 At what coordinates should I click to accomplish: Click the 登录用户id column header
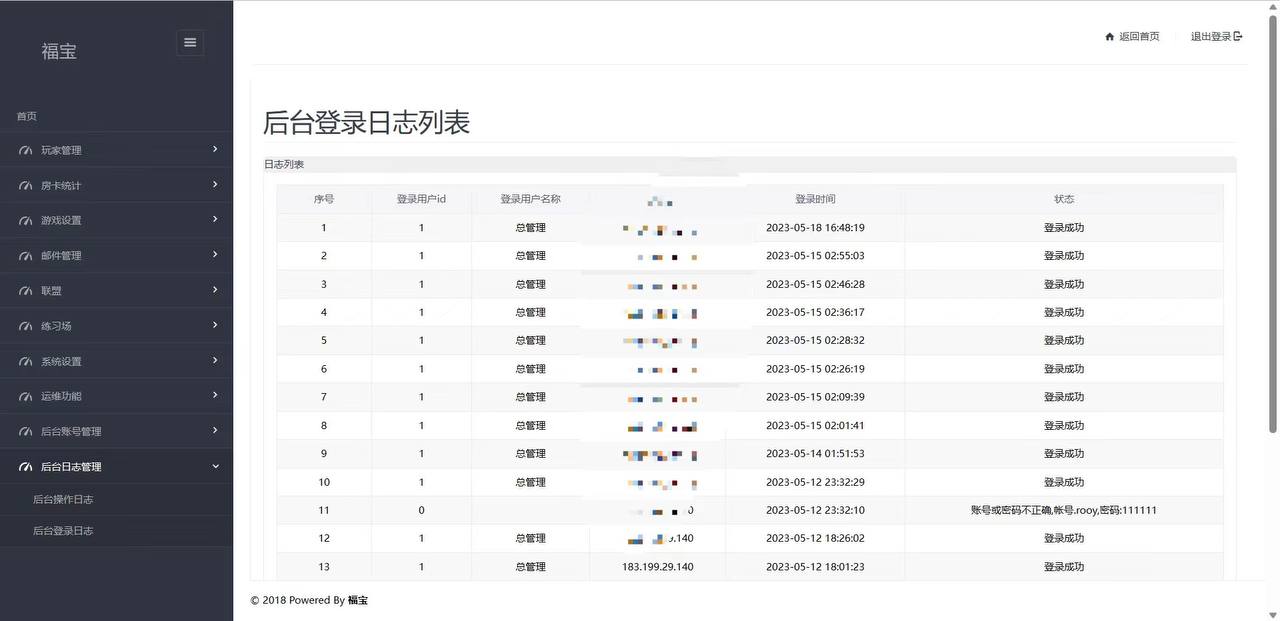coord(421,199)
